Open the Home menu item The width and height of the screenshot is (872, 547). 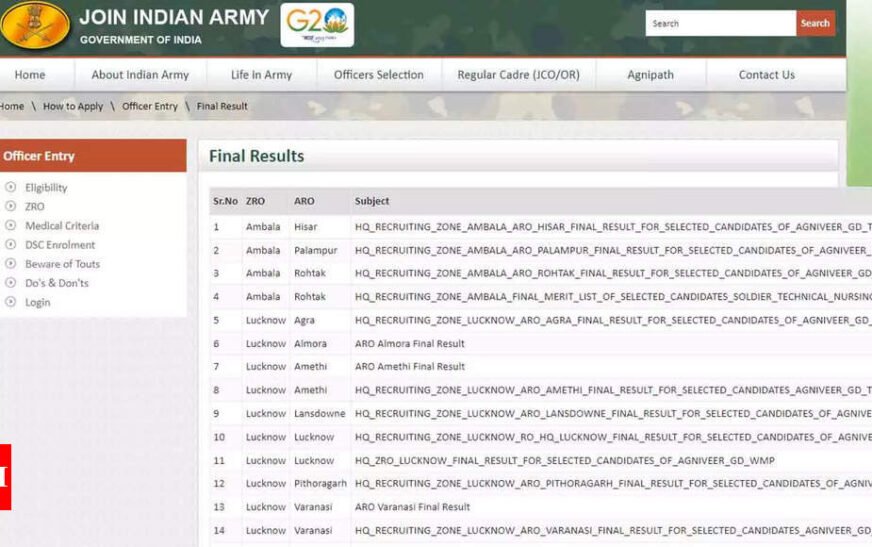30,74
